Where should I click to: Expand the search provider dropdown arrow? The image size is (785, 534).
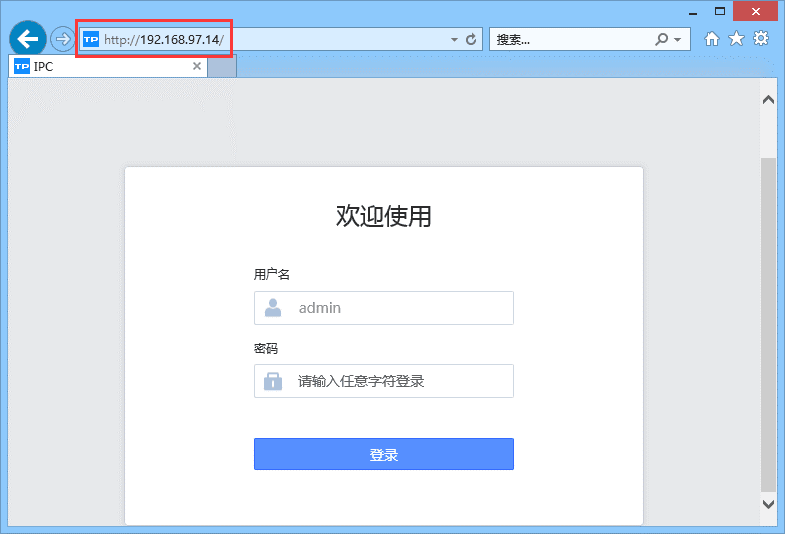(x=678, y=40)
